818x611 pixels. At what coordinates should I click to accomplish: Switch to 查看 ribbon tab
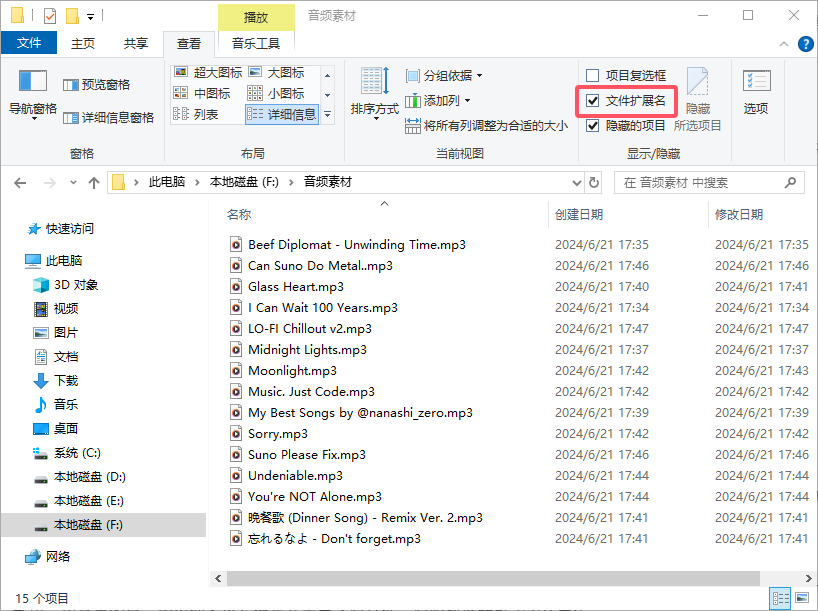pos(189,44)
